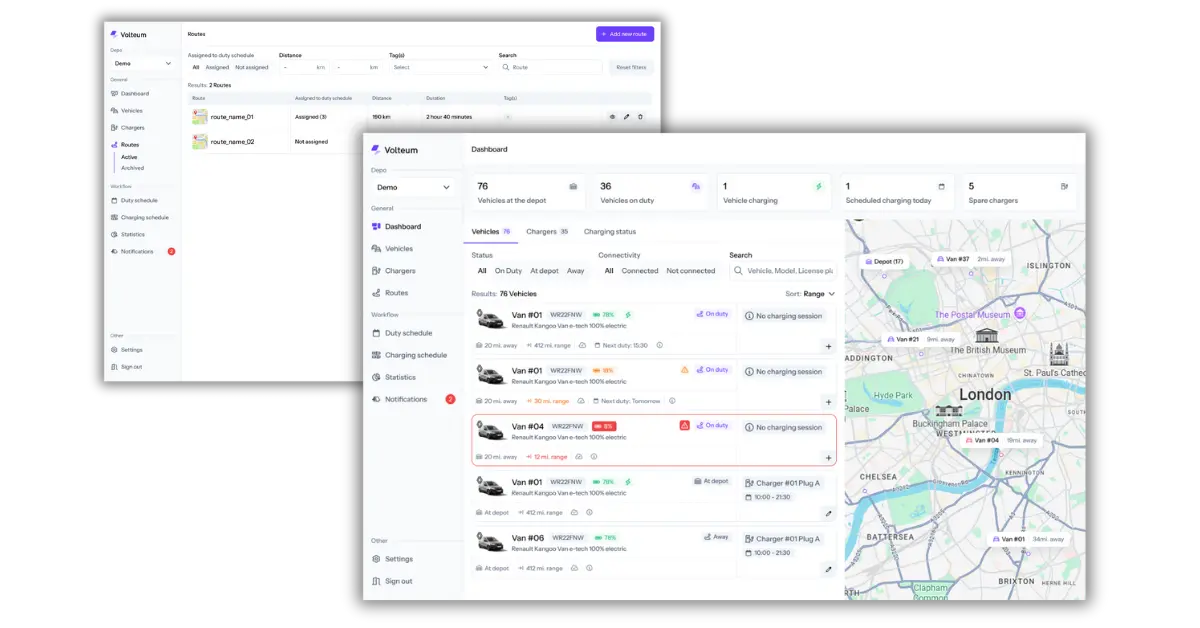
Task: Select Away status filter
Action: click(576, 271)
